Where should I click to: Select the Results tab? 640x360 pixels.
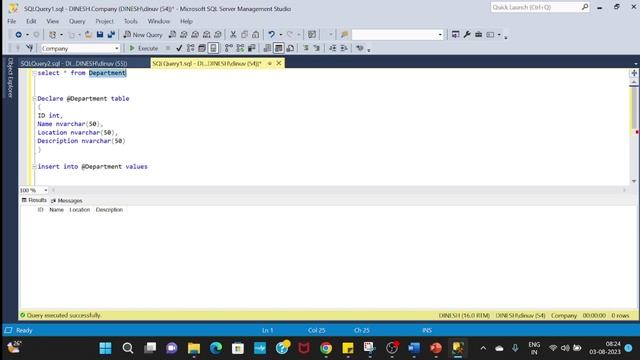click(34, 200)
